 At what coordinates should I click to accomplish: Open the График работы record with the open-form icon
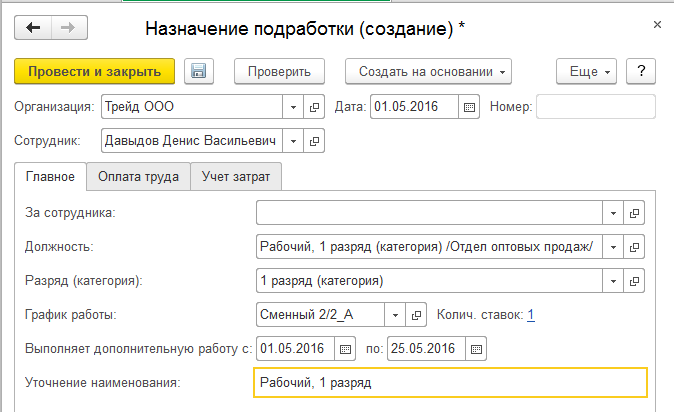coord(419,315)
